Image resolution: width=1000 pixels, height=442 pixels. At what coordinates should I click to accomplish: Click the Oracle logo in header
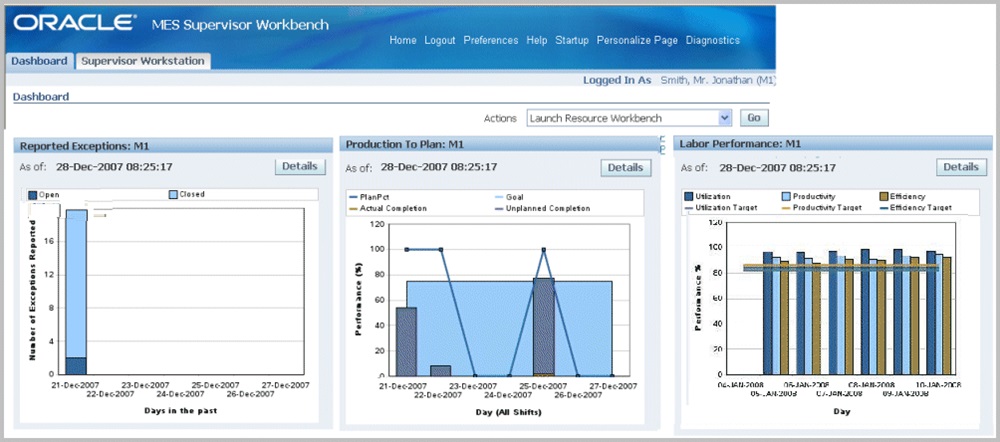tap(75, 22)
